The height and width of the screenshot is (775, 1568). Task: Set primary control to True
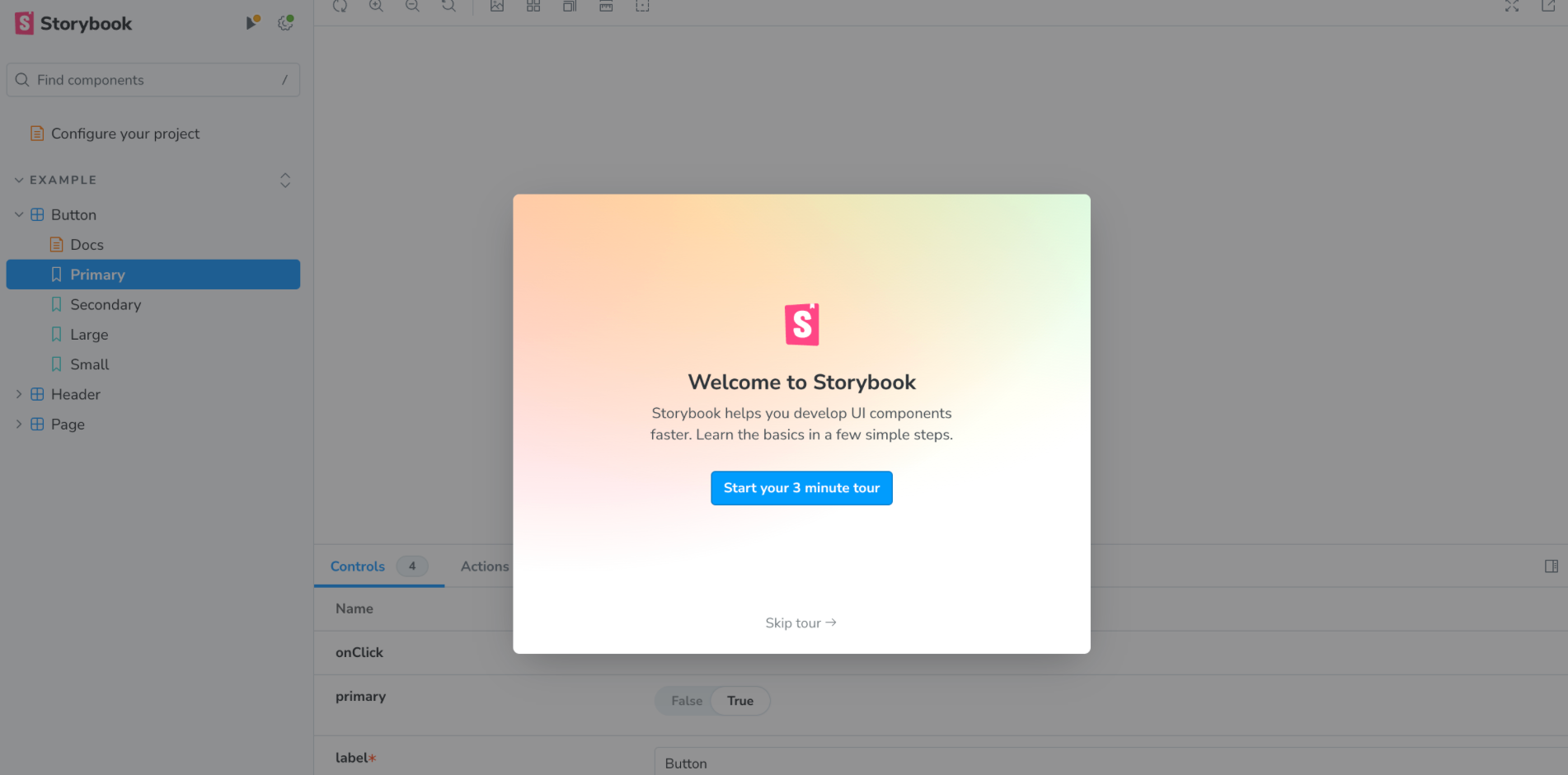(x=740, y=701)
